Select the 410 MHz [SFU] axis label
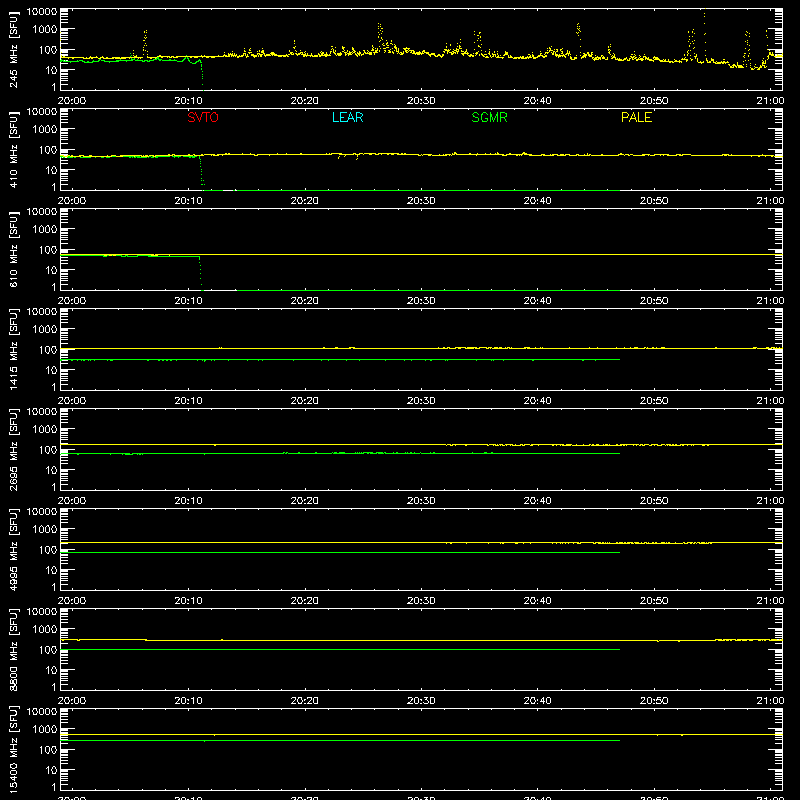Viewport: 800px width, 800px height. pyautogui.click(x=13, y=149)
